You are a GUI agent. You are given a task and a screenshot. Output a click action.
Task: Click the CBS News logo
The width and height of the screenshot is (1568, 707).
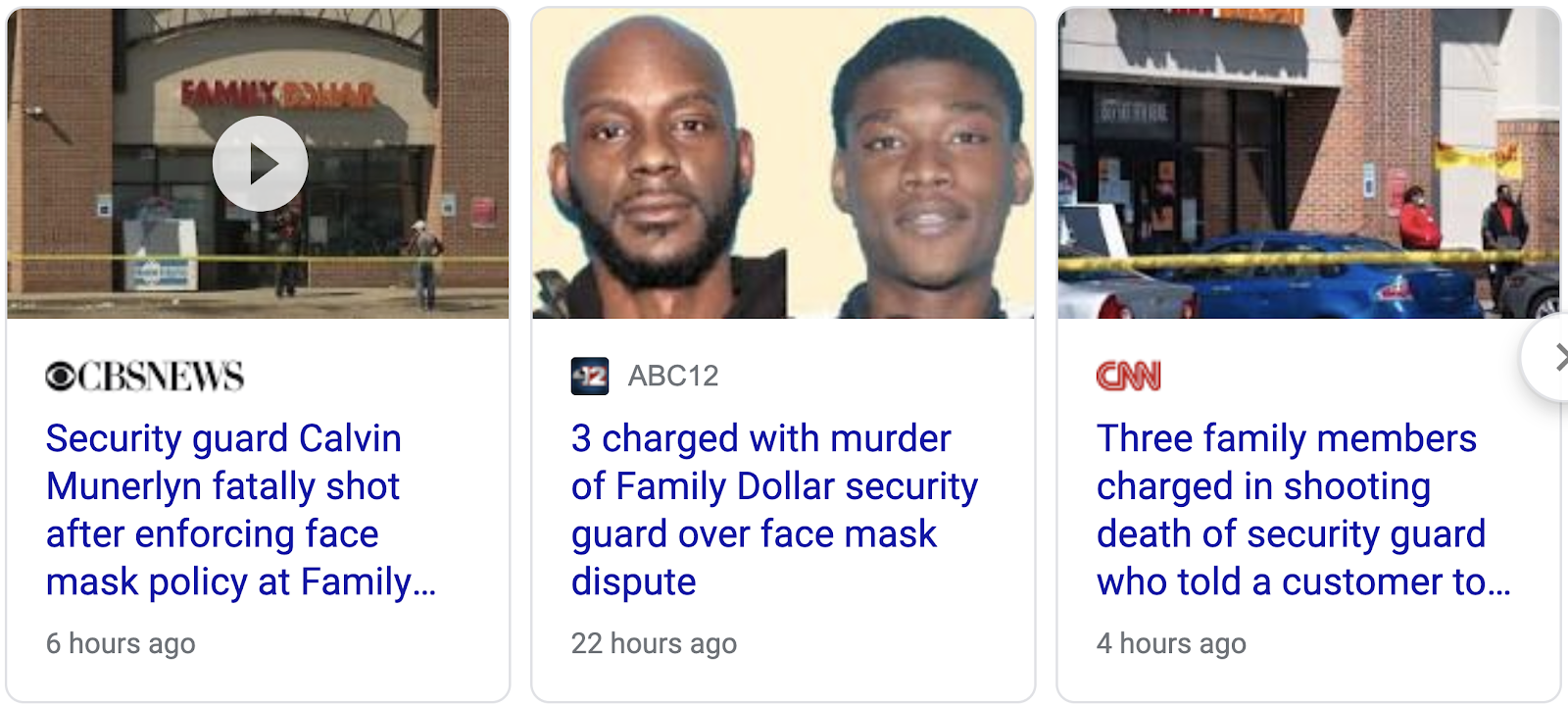(145, 377)
